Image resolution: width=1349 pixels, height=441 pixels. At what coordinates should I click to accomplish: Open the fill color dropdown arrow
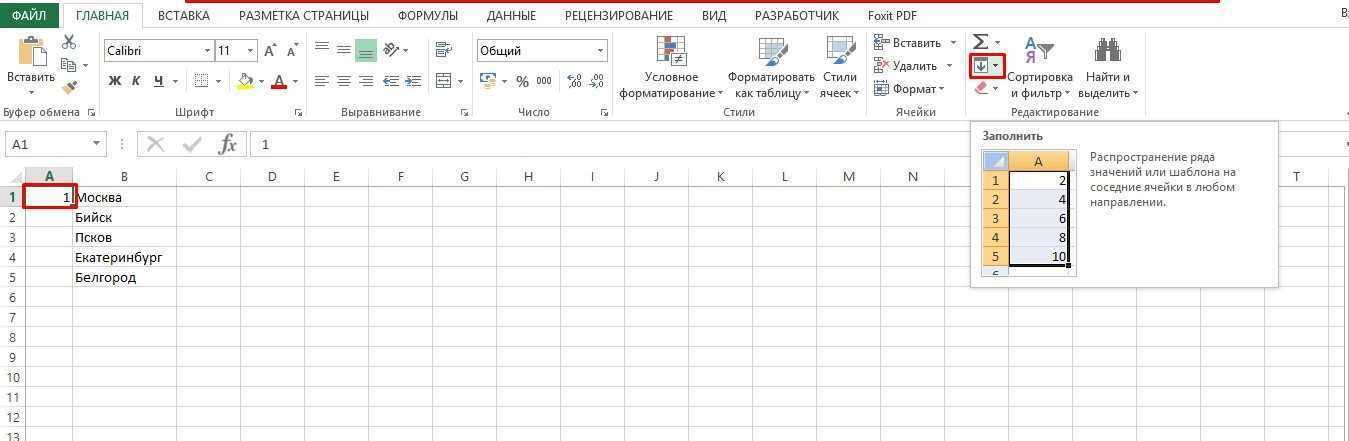tap(261, 82)
